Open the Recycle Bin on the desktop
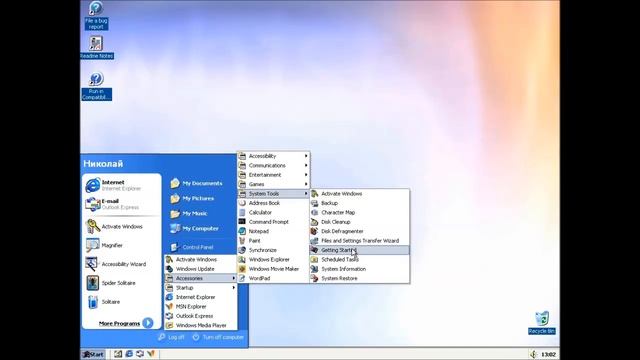The width and height of the screenshot is (640, 360). tap(542, 323)
